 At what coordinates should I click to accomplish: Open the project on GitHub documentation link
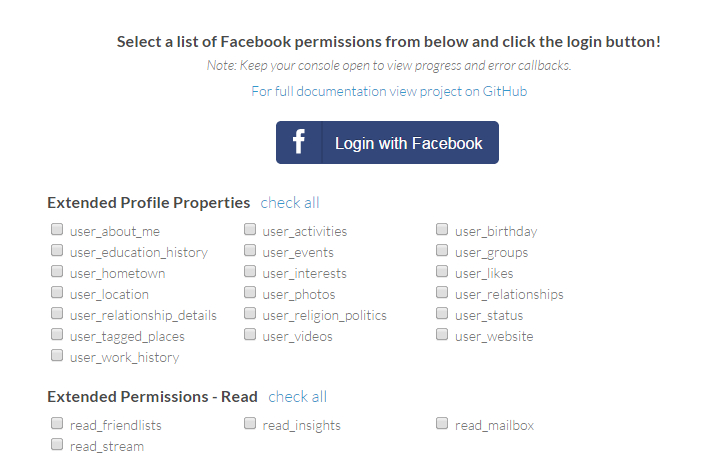389,91
